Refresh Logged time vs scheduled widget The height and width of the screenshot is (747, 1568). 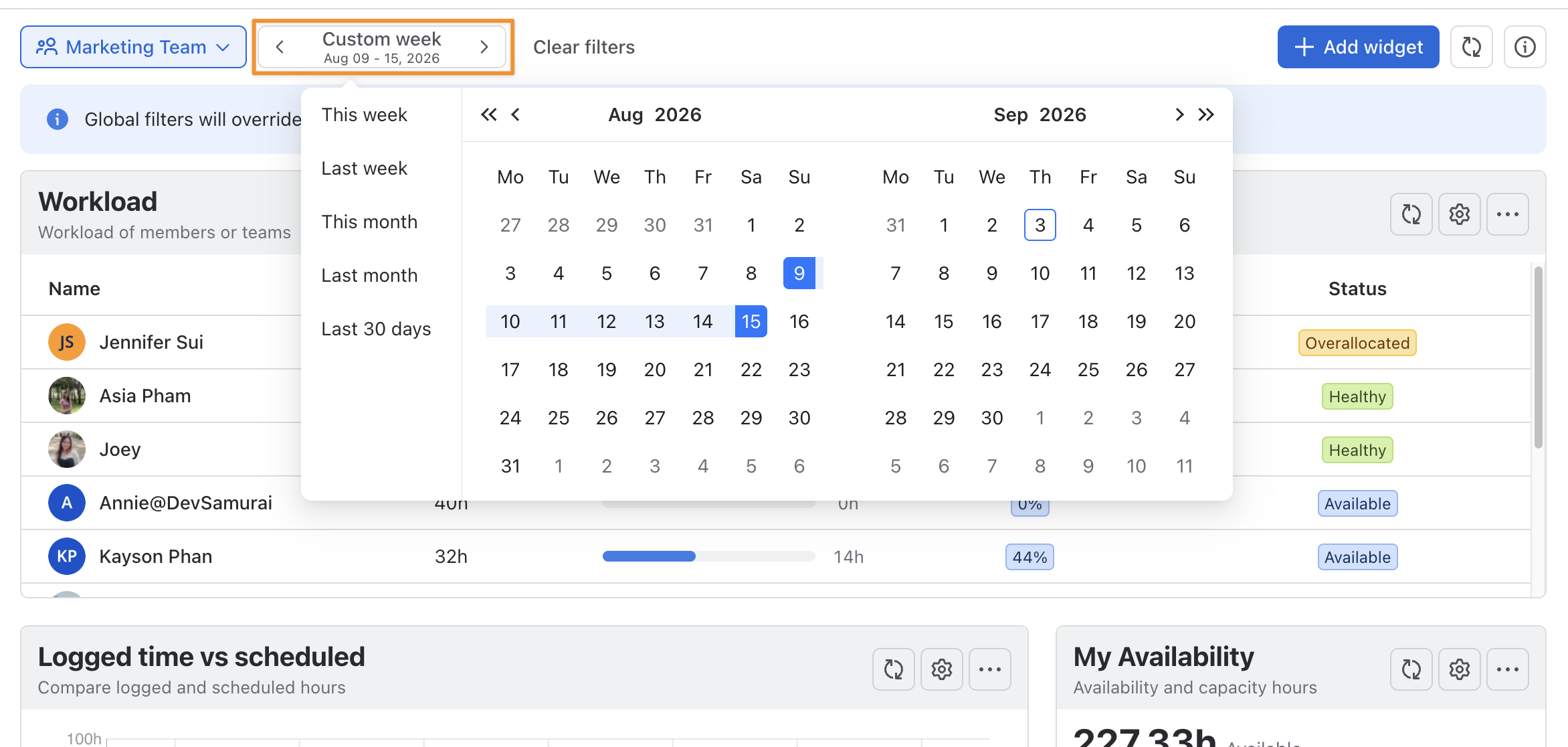(x=893, y=669)
